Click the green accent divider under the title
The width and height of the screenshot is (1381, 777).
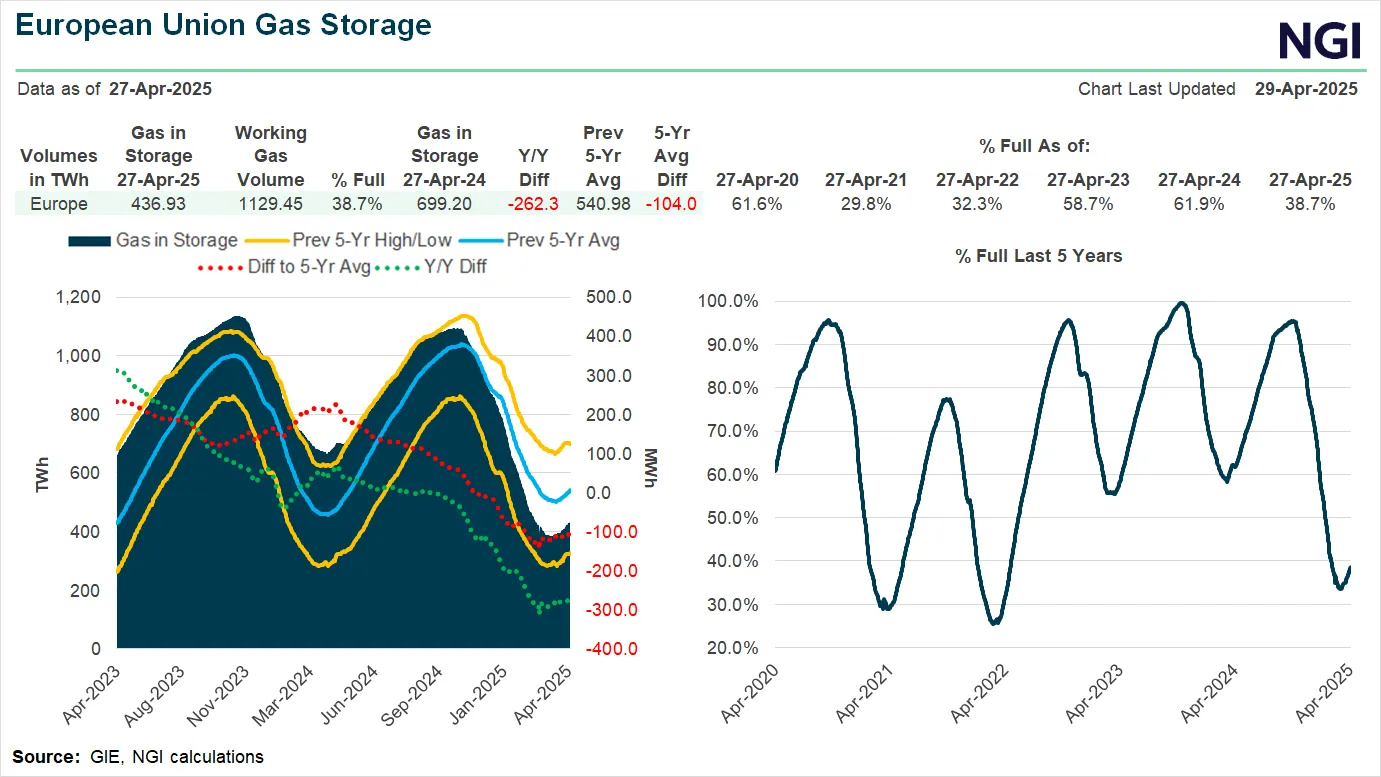[690, 63]
